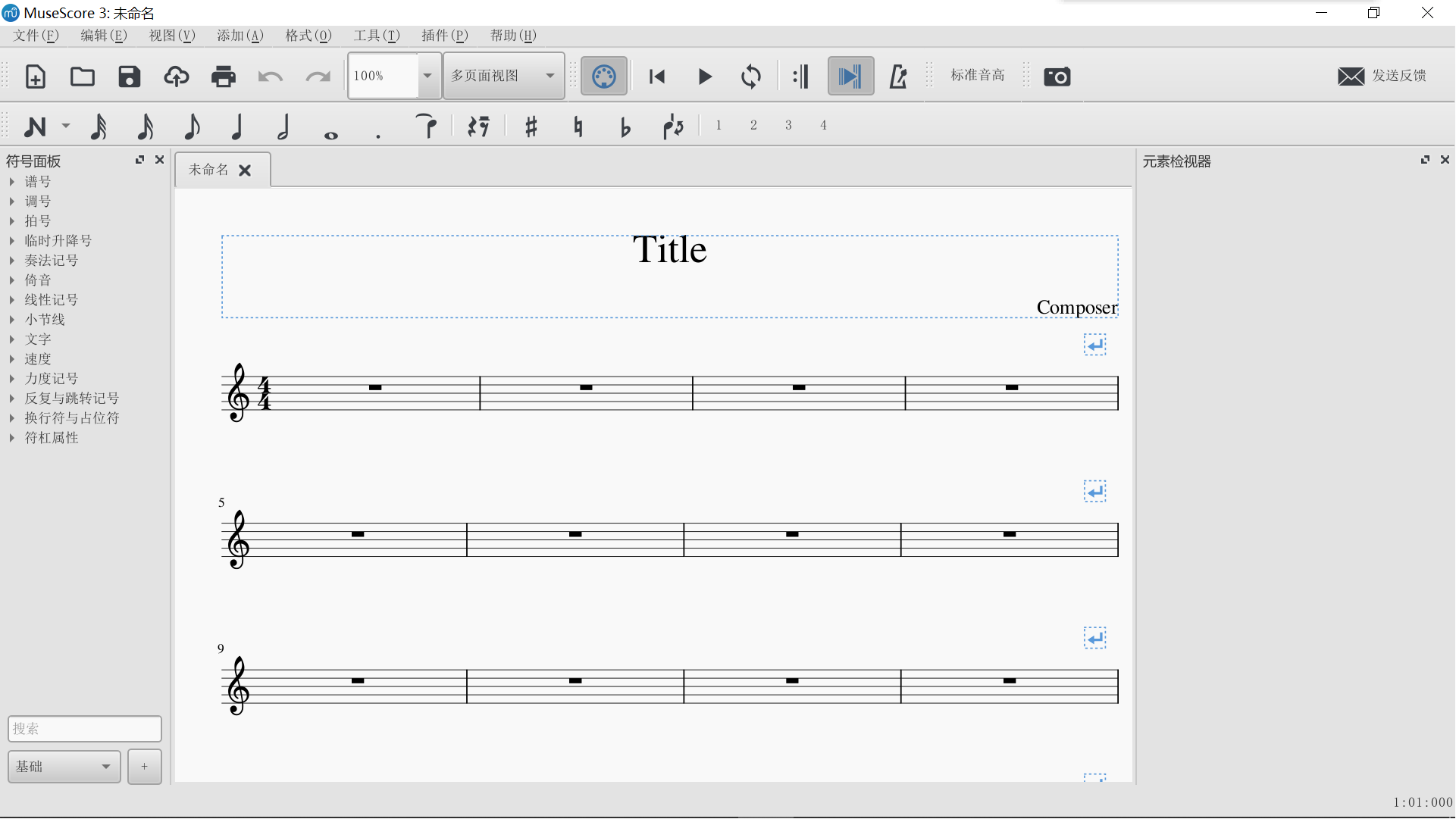Screen dimensions: 1456x819
Task: Click the 标准音高 concert pitch button
Action: 978,75
